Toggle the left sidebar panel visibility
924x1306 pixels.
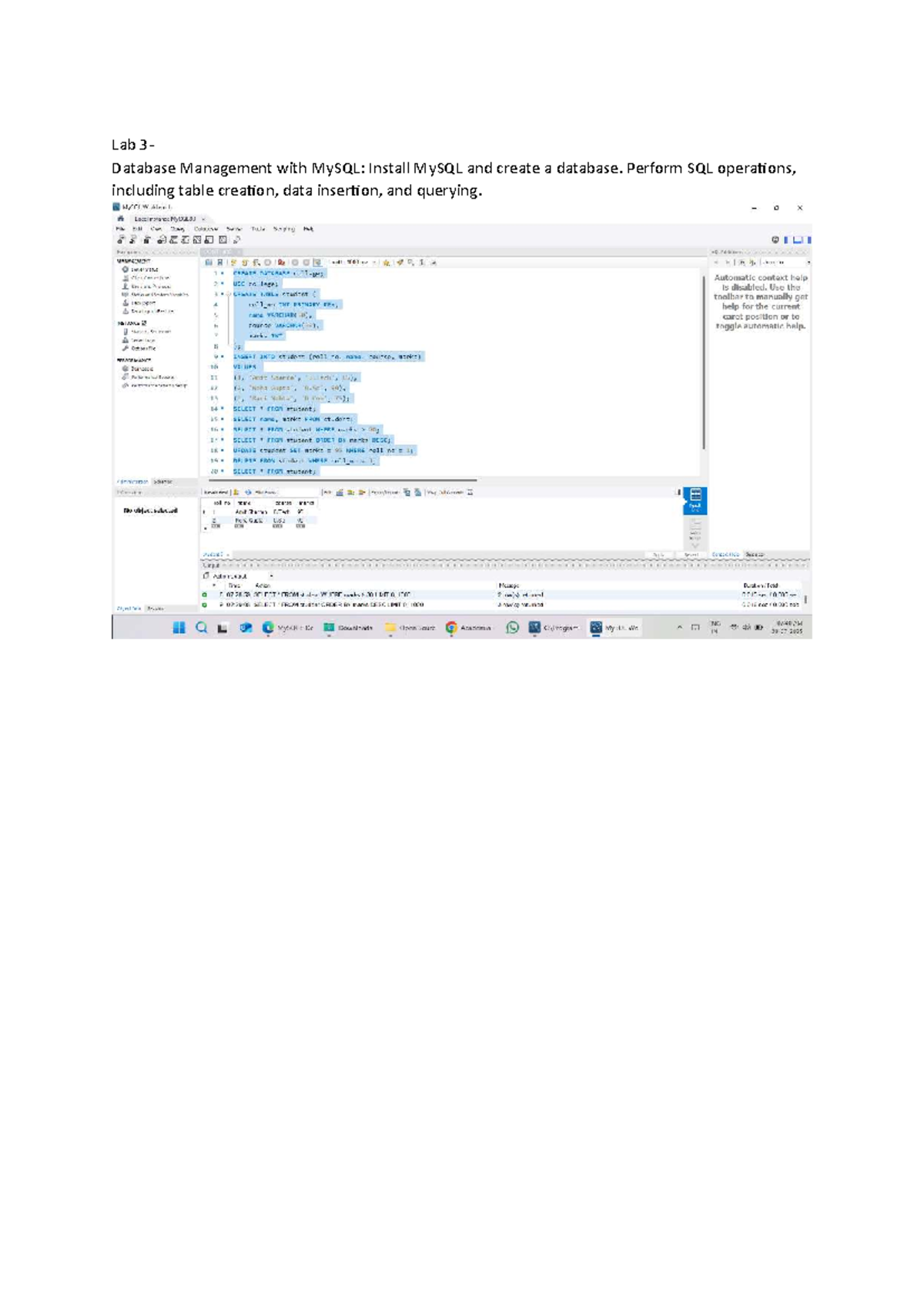786,239
